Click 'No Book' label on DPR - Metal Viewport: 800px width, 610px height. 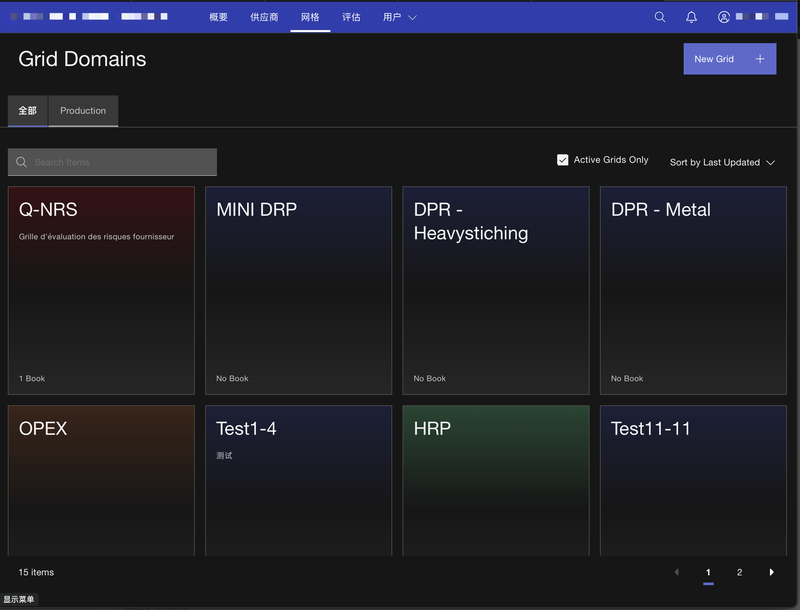(x=627, y=378)
